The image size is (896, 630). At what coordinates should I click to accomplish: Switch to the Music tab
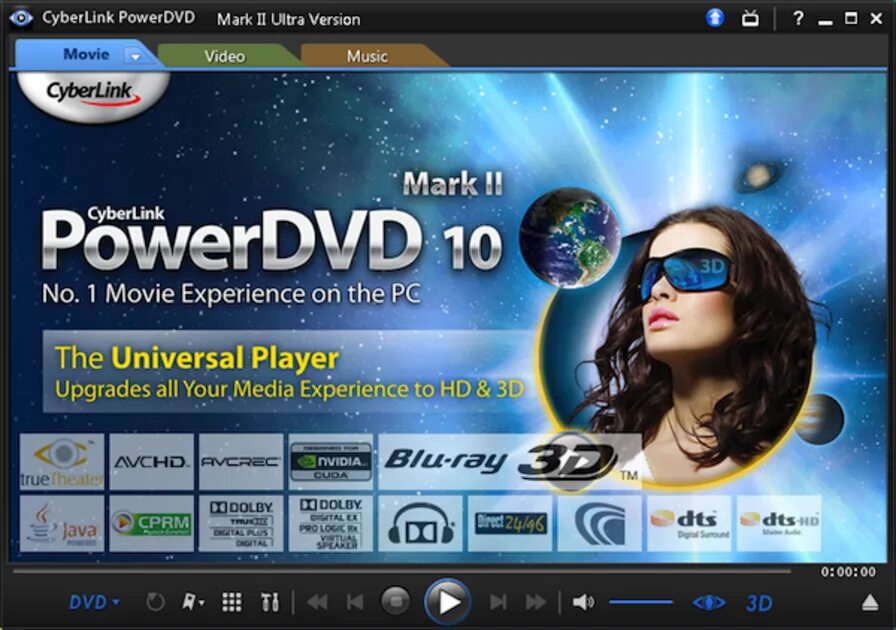pyautogui.click(x=367, y=56)
